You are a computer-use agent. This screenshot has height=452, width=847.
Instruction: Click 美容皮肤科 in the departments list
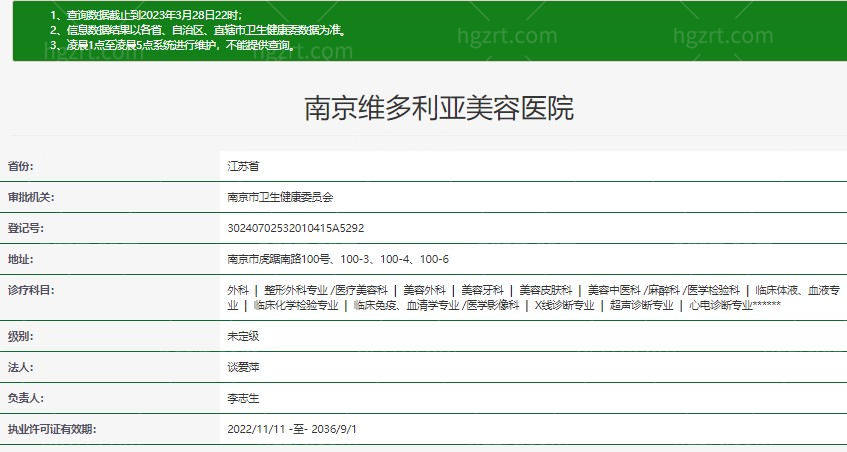pyautogui.click(x=545, y=290)
